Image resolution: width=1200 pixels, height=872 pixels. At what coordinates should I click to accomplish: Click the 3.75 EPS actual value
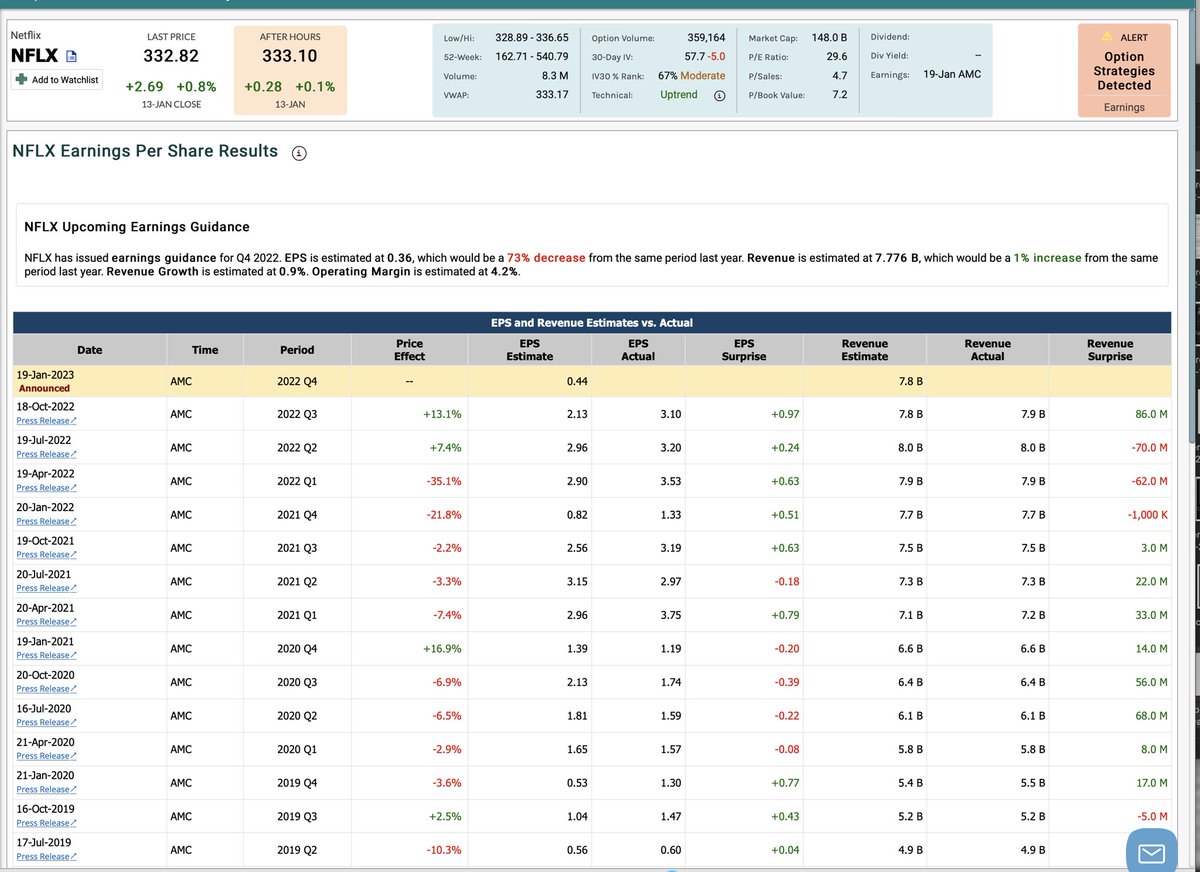(x=670, y=615)
